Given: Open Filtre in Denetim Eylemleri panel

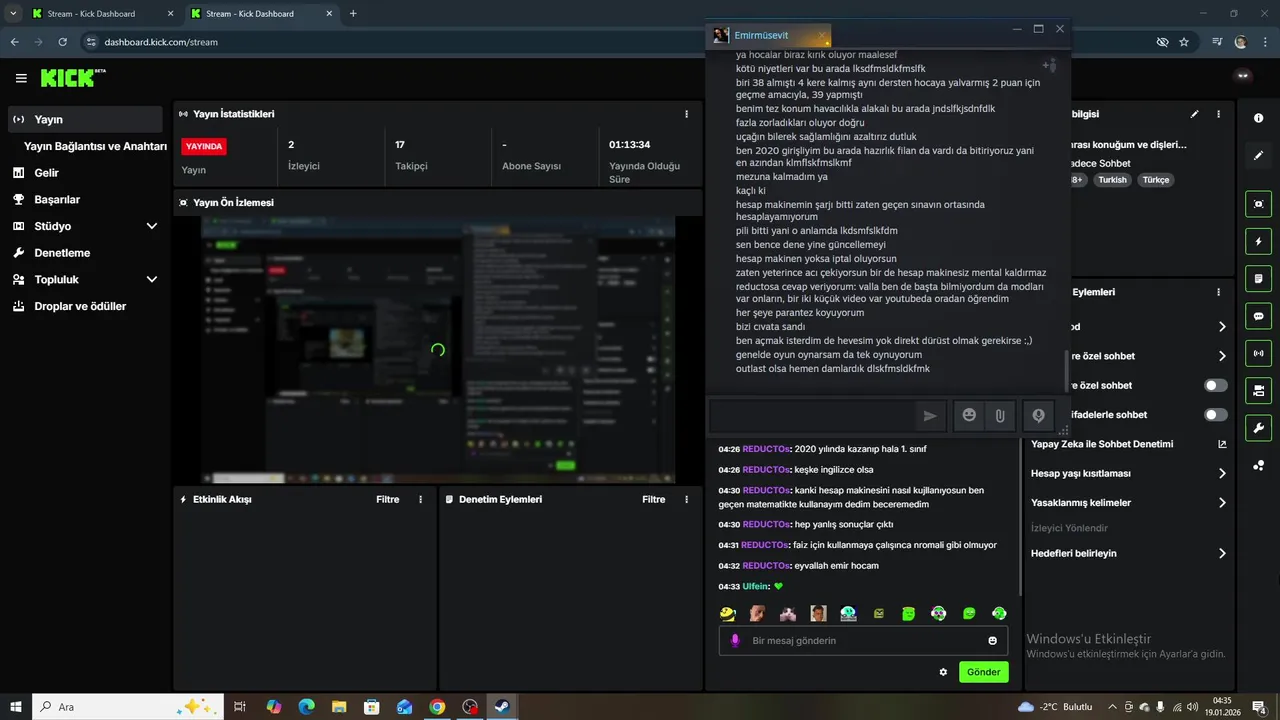Looking at the screenshot, I should (x=653, y=499).
